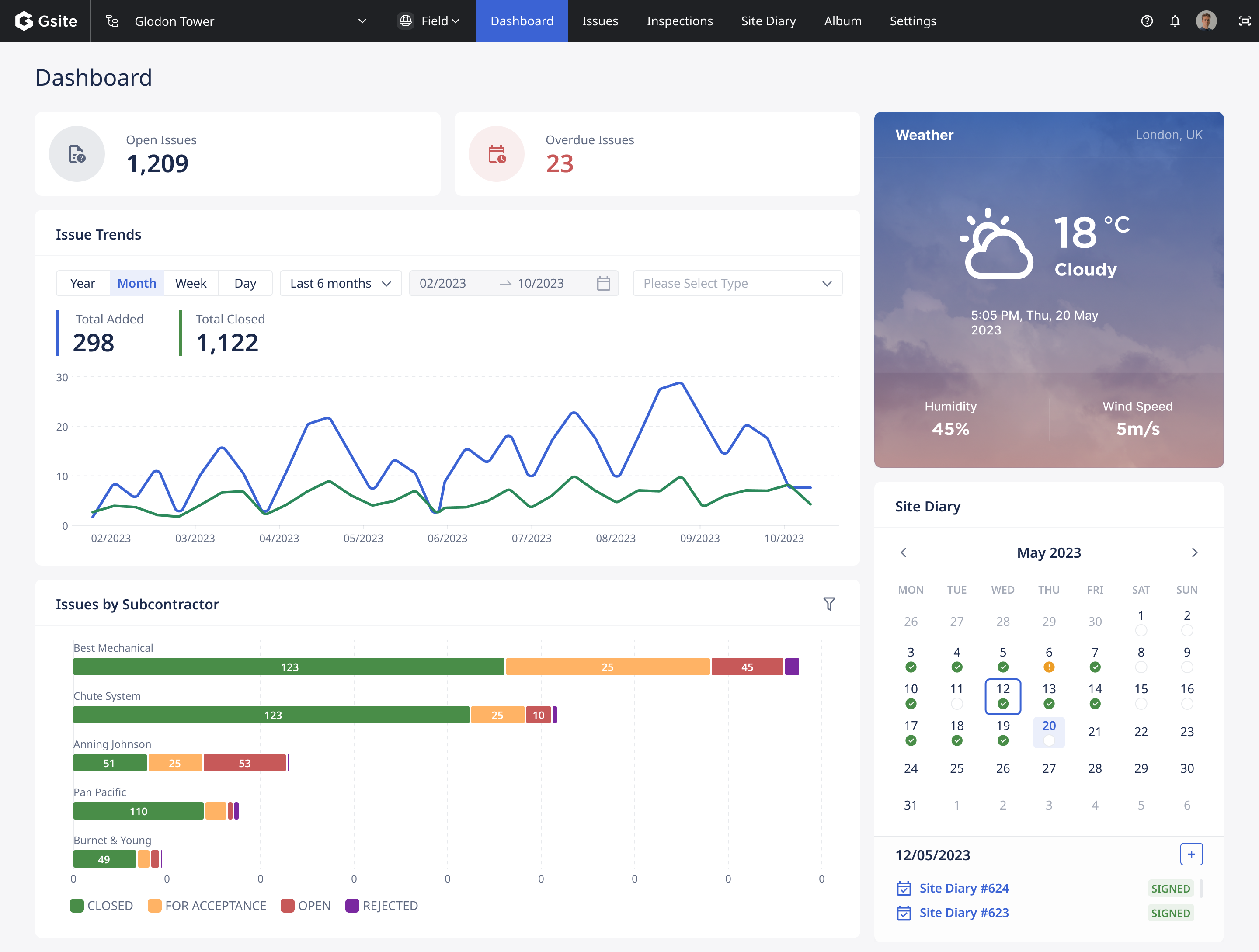This screenshot has height=952, width=1259.
Task: Go to previous month in calendar
Action: point(903,552)
